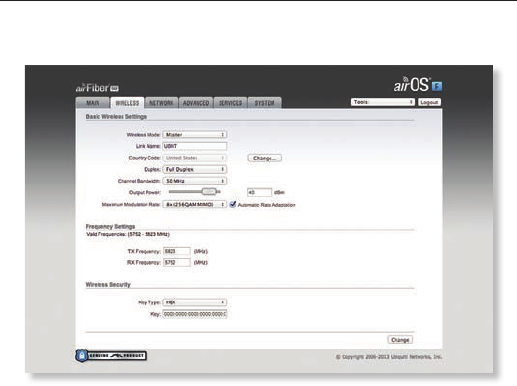Click the Link Name input field
This screenshot has width=517, height=386.
pos(195,146)
